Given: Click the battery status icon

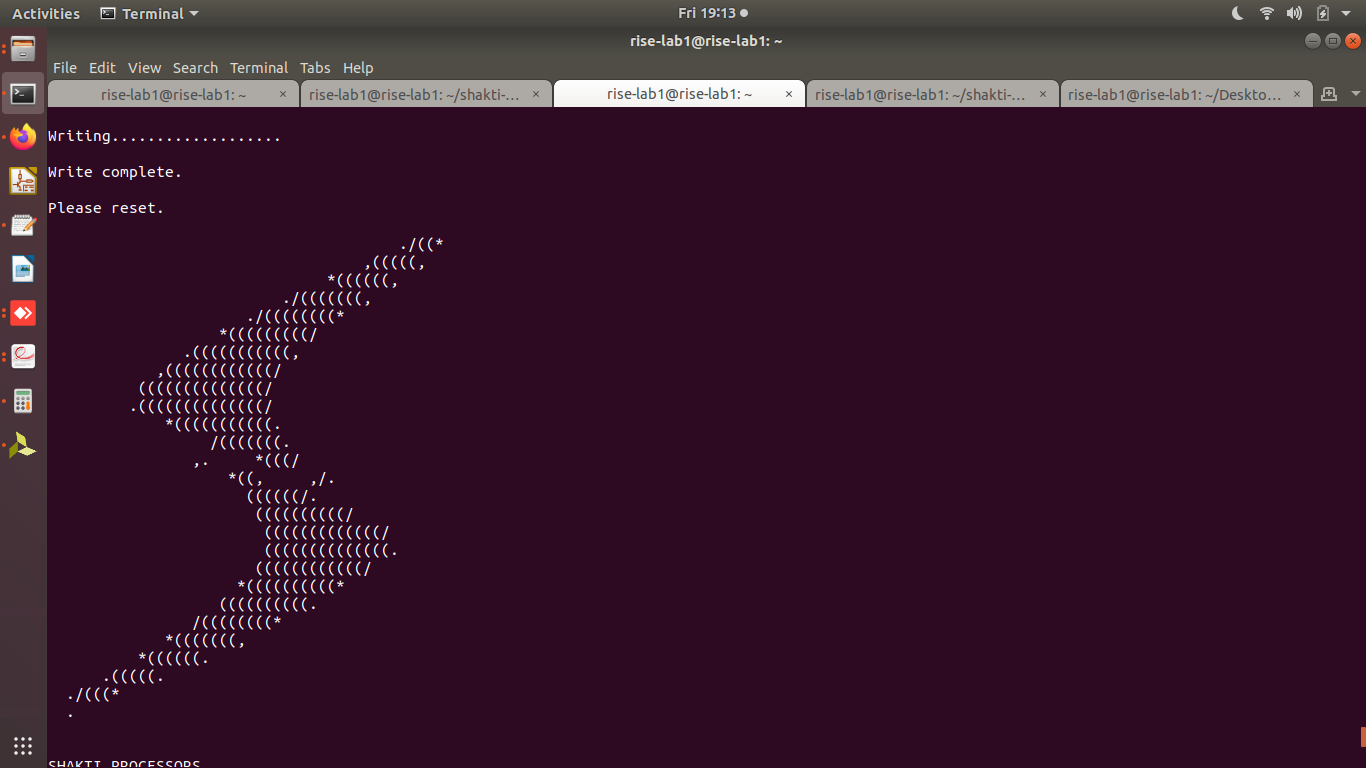Looking at the screenshot, I should tap(1323, 13).
